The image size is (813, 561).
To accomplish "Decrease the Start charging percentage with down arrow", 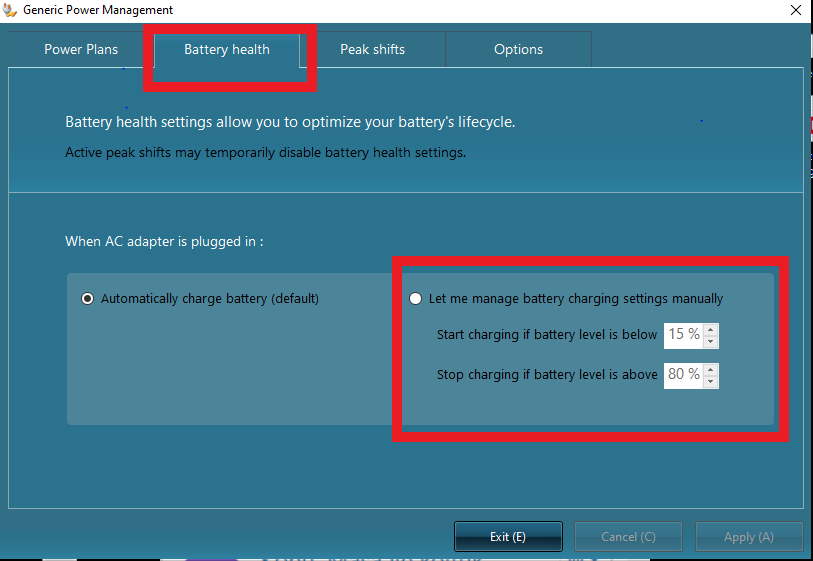I will tap(711, 342).
